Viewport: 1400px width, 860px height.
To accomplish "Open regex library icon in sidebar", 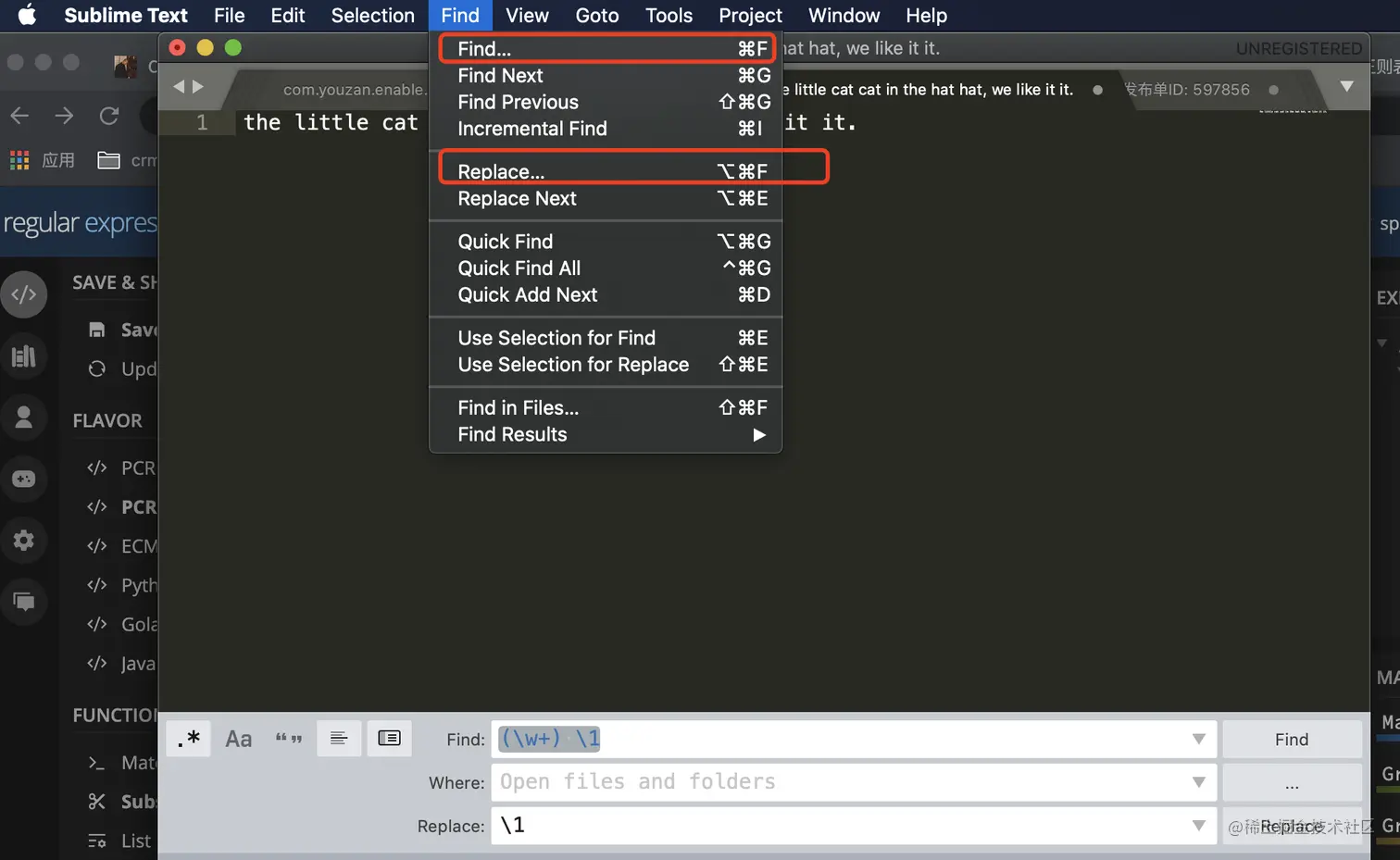I will (24, 356).
